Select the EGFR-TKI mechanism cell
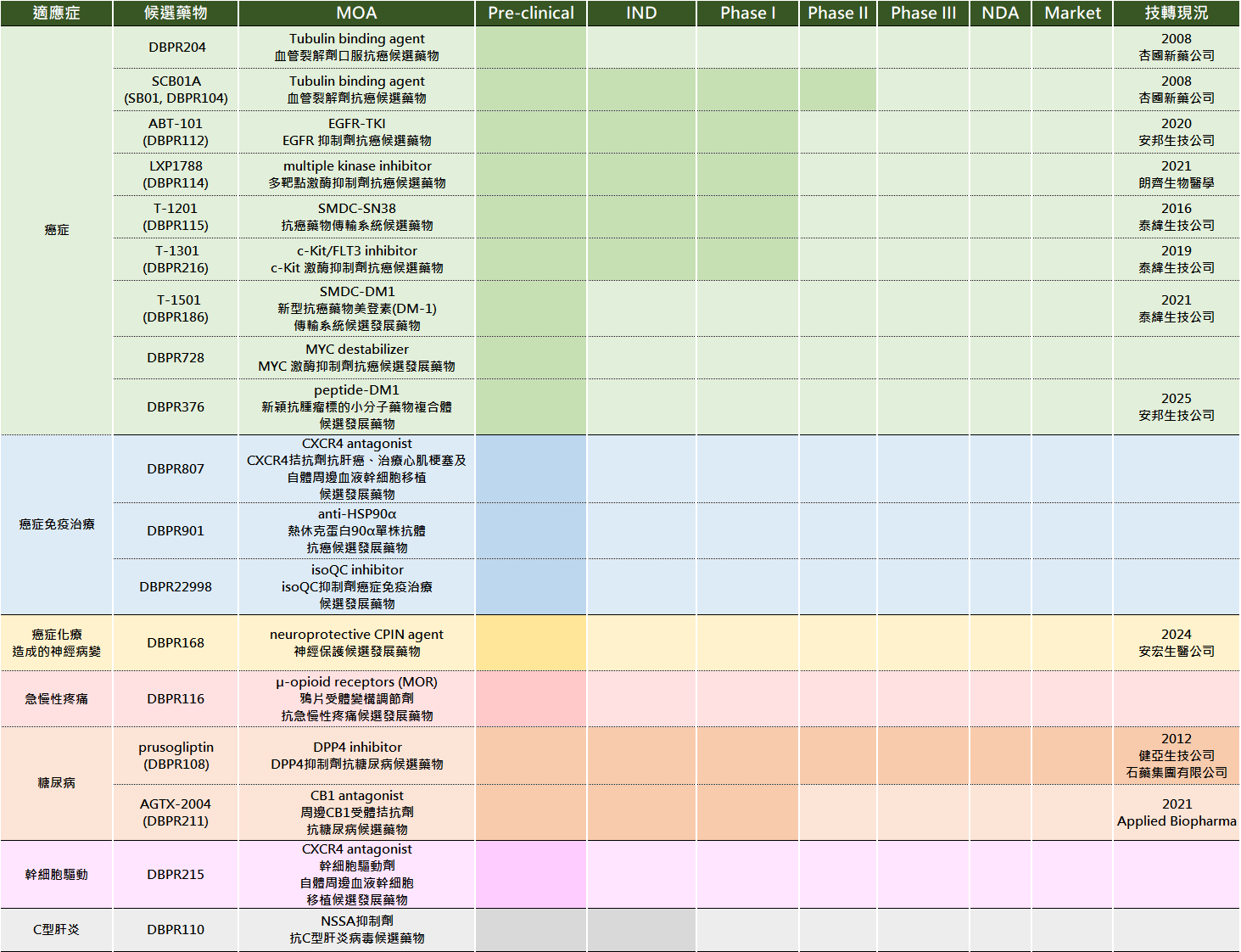1241x952 pixels. (x=356, y=132)
